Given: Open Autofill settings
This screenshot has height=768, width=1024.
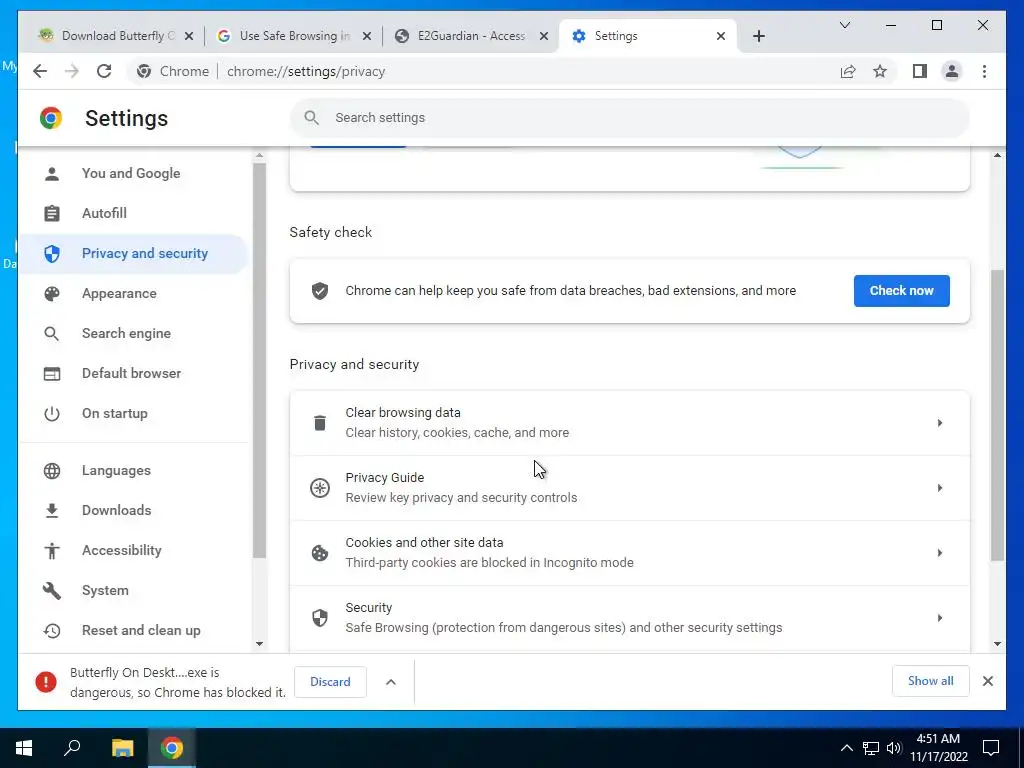Looking at the screenshot, I should 134,214.
